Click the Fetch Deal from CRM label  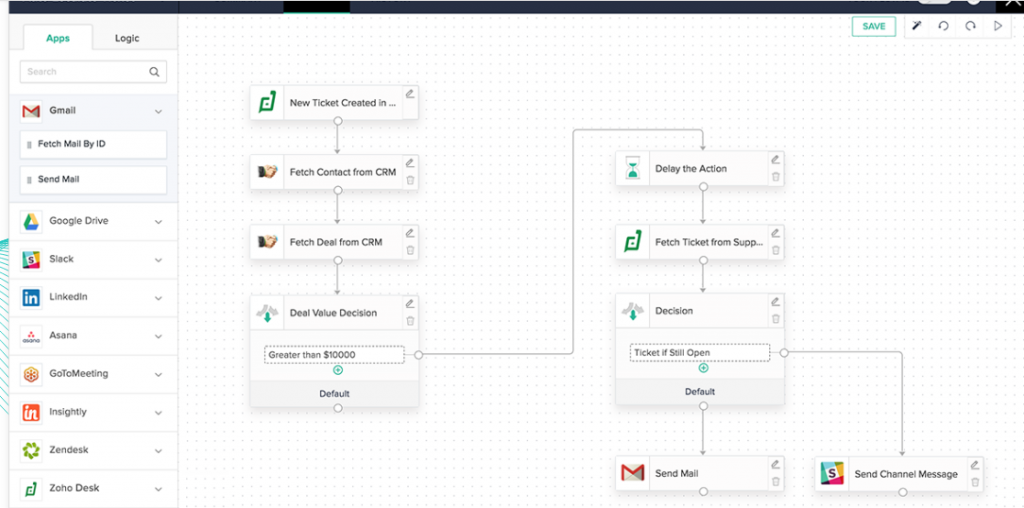336,242
